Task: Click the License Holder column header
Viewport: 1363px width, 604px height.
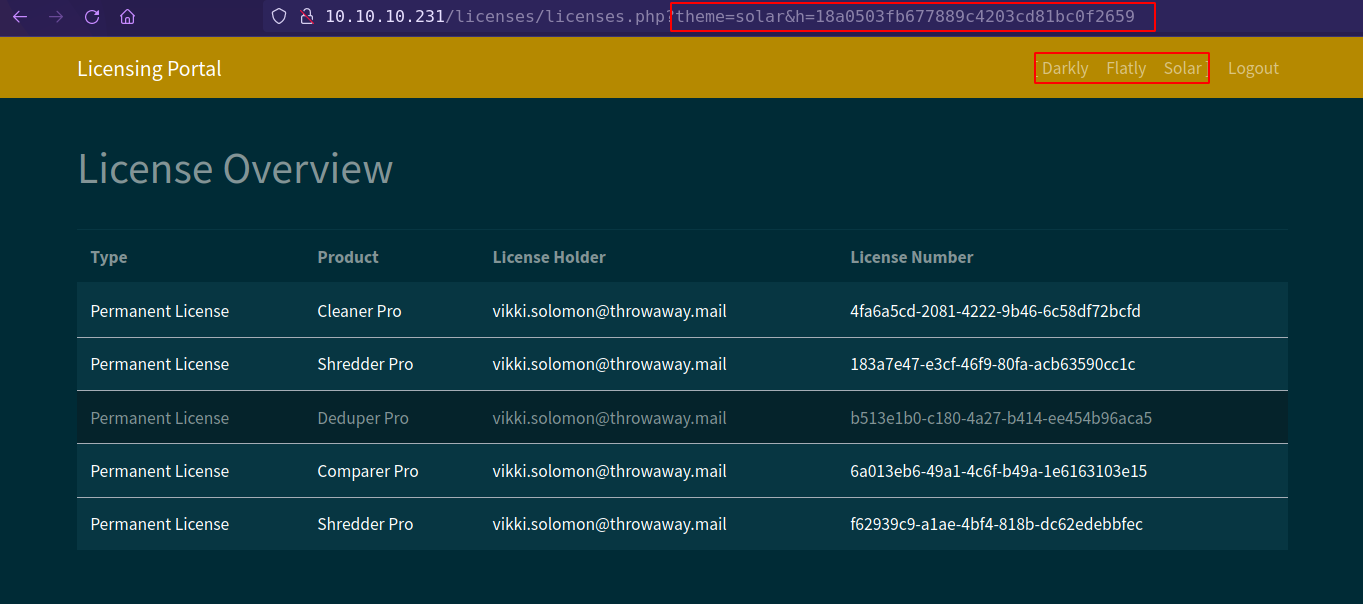Action: click(549, 257)
